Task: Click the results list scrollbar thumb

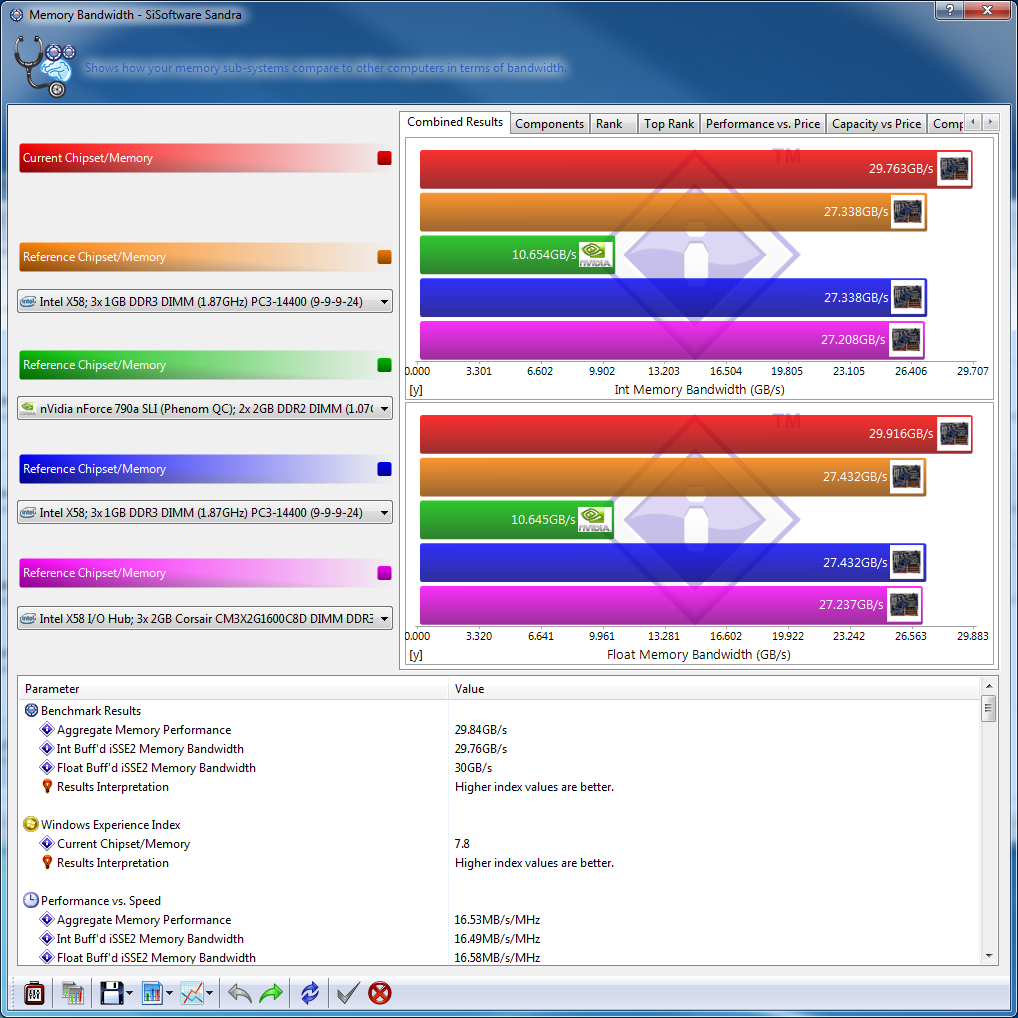Action: (989, 708)
